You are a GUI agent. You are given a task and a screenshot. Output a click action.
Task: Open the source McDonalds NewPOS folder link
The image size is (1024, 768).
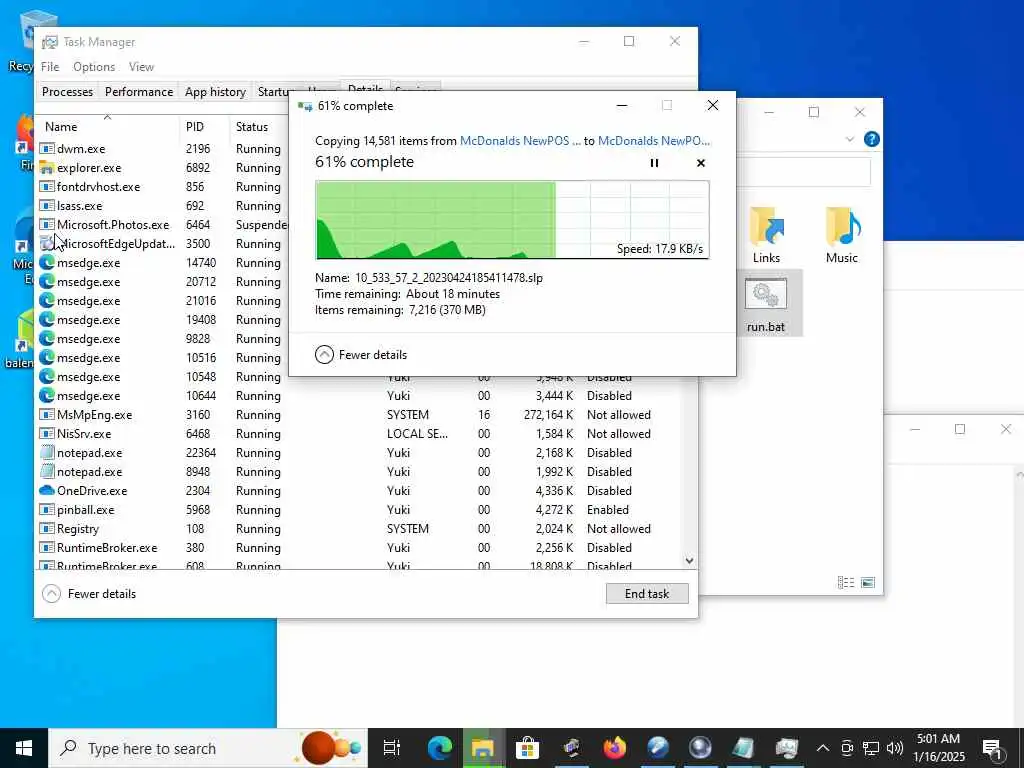click(x=520, y=140)
